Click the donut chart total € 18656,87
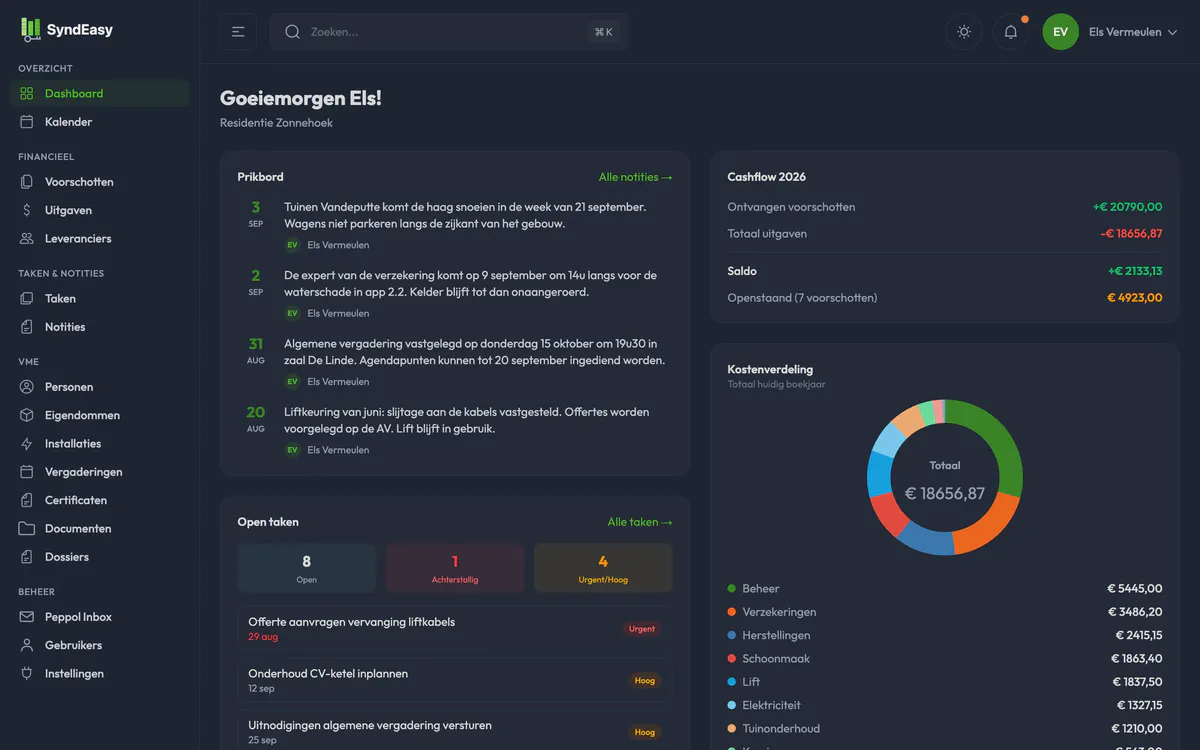Viewport: 1200px width, 750px height. (x=945, y=493)
